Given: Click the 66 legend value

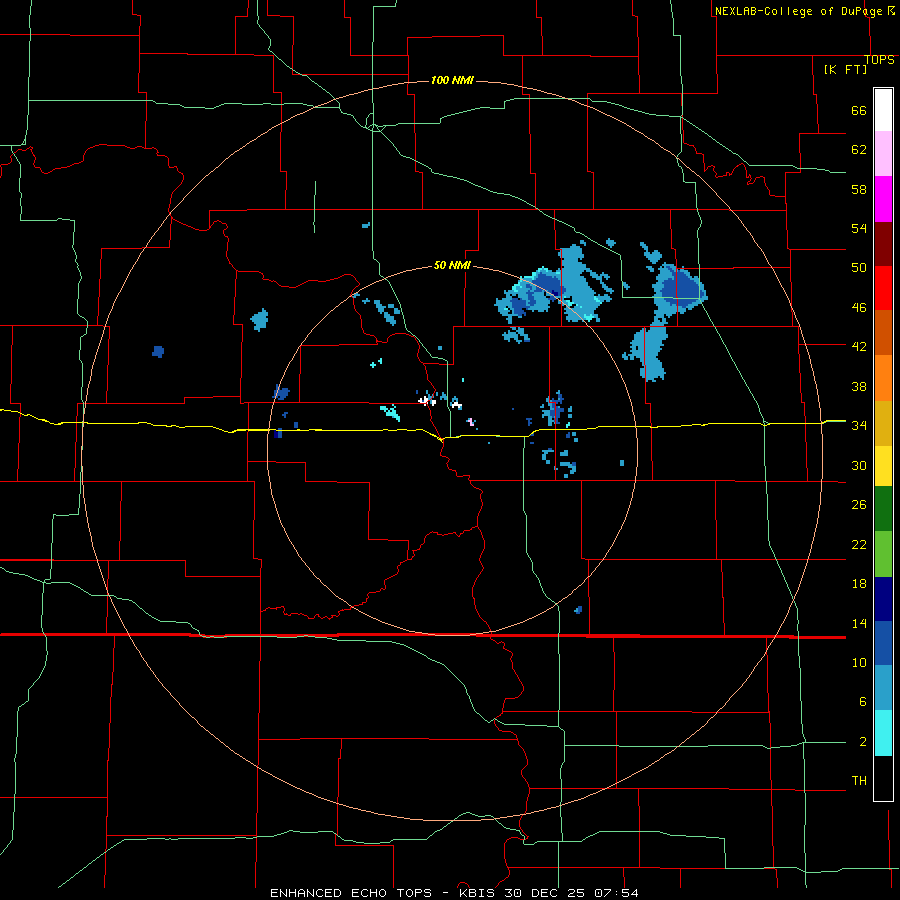Looking at the screenshot, I should point(859,110).
